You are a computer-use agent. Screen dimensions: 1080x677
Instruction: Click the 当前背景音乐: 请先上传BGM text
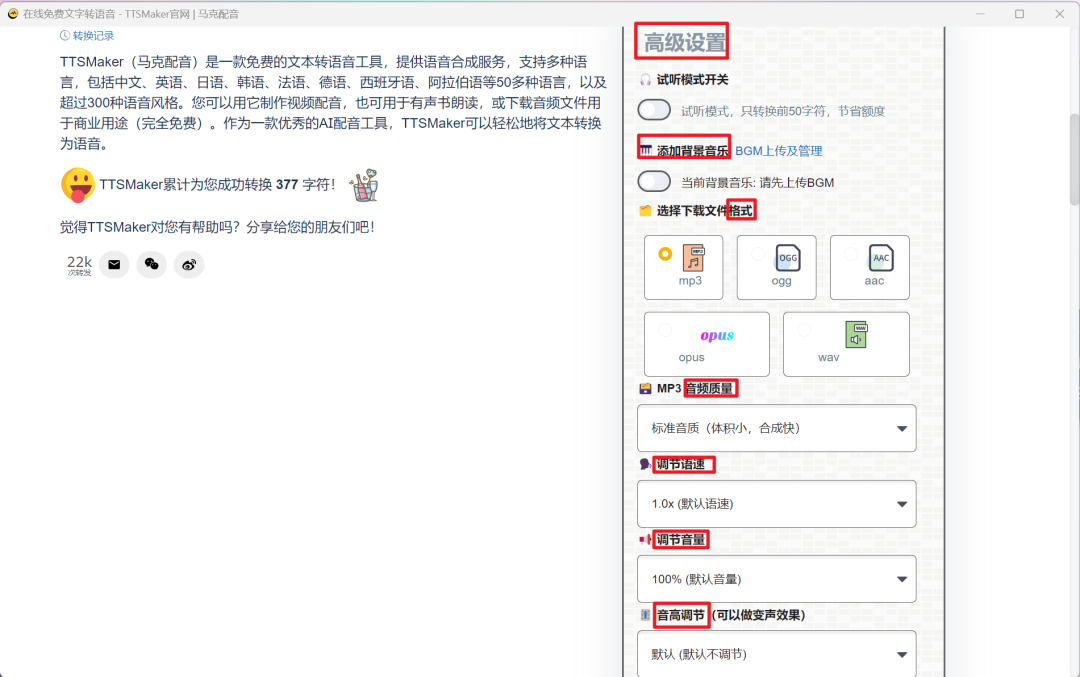[x=757, y=183]
